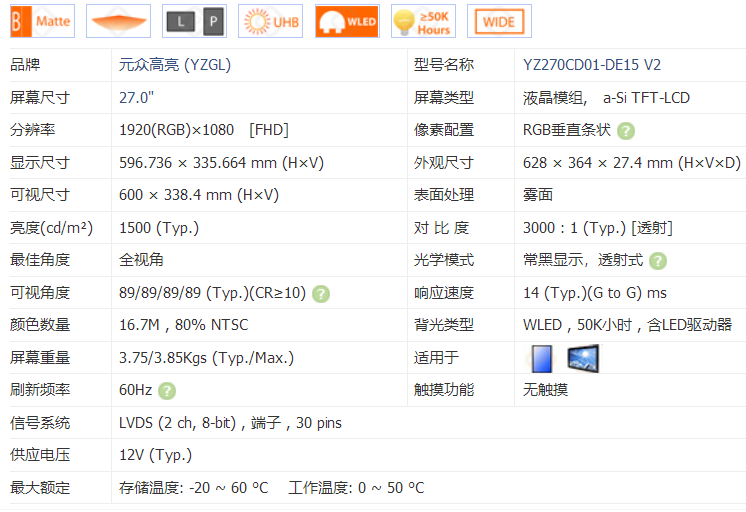
Task: Click the 分辨率 row label
Action: [33, 129]
